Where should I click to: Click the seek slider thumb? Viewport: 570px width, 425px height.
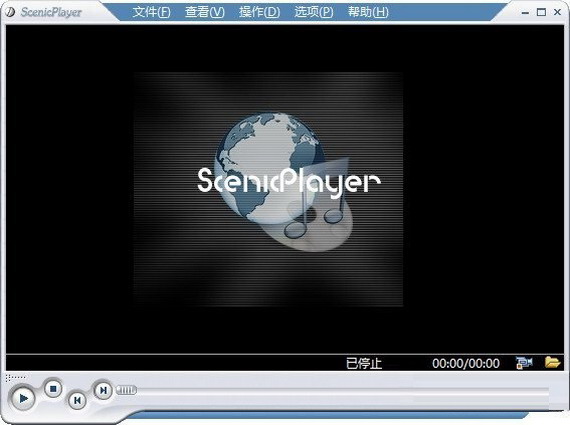127,390
